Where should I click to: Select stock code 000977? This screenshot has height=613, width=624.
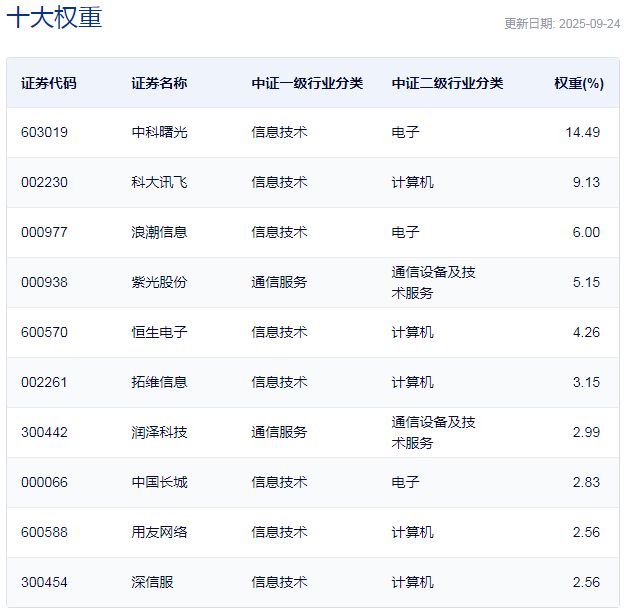coord(45,232)
